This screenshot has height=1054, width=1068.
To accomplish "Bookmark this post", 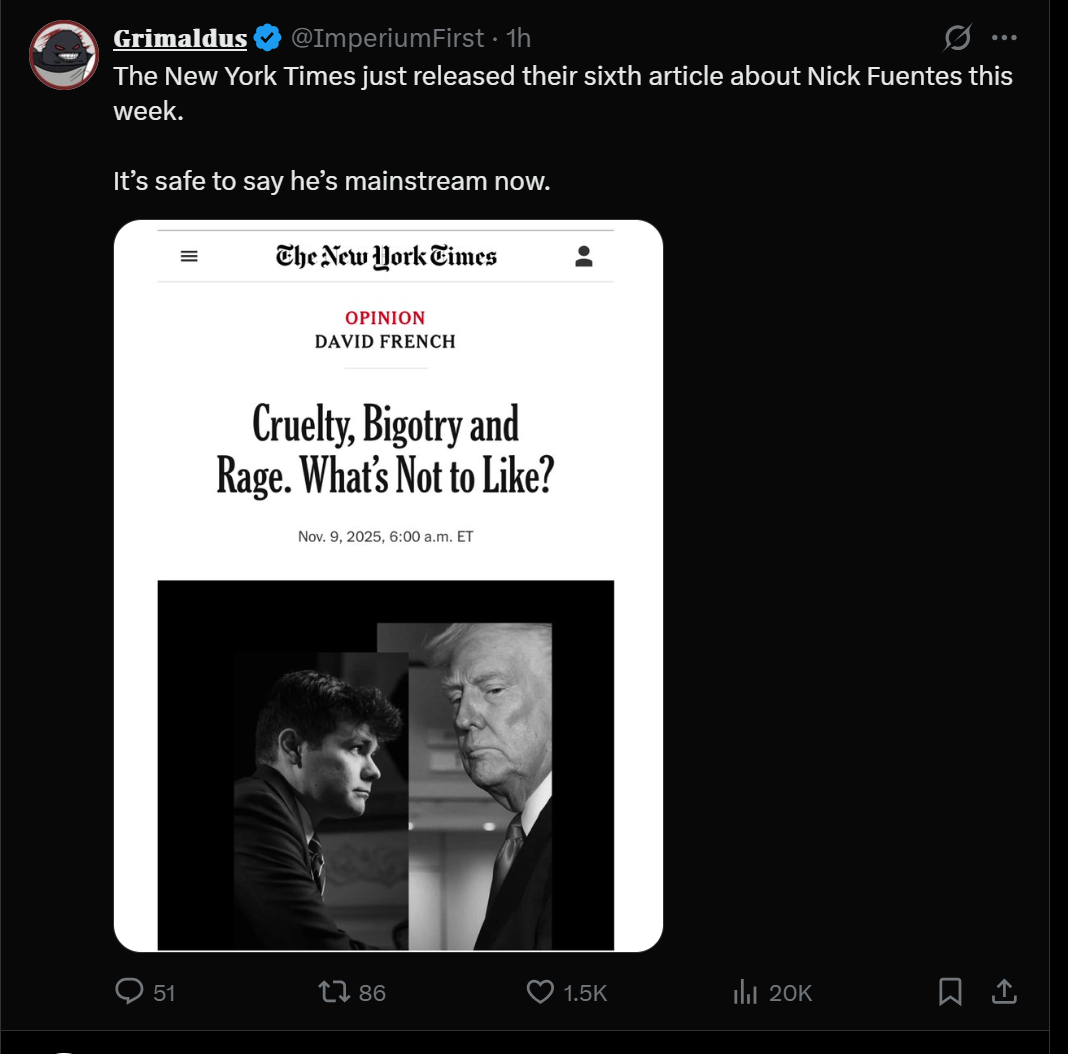I will [950, 991].
